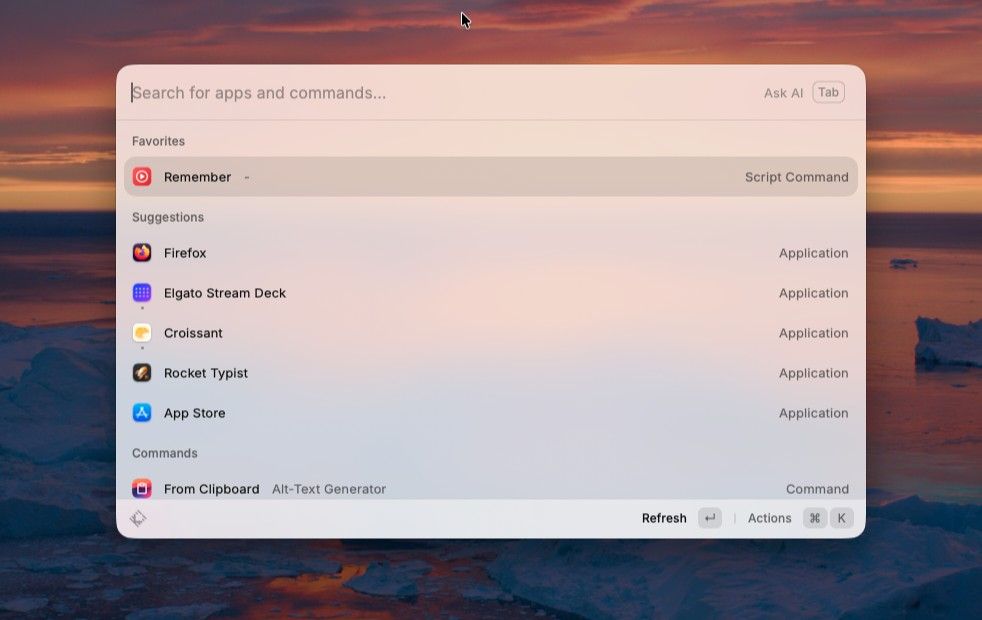Screen dimensions: 982x620
Task: Click the Raycast logo in the bottom bar
Action: [x=139, y=518]
